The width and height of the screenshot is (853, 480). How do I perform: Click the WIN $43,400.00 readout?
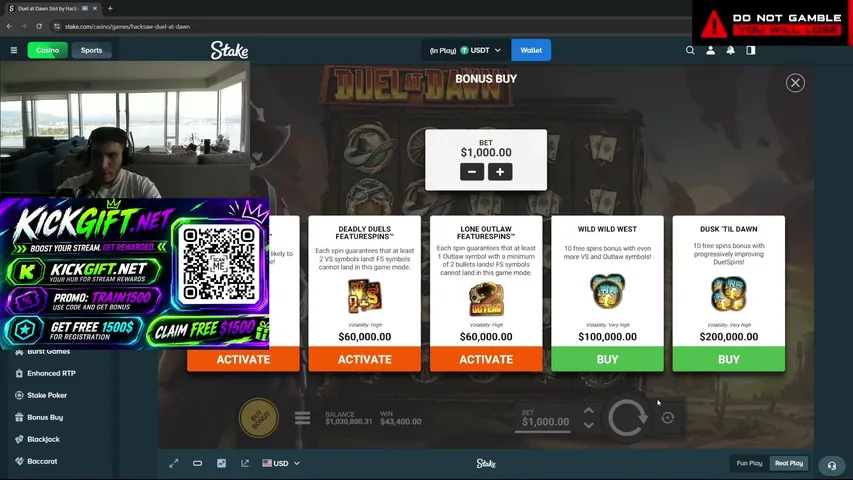tap(400, 418)
